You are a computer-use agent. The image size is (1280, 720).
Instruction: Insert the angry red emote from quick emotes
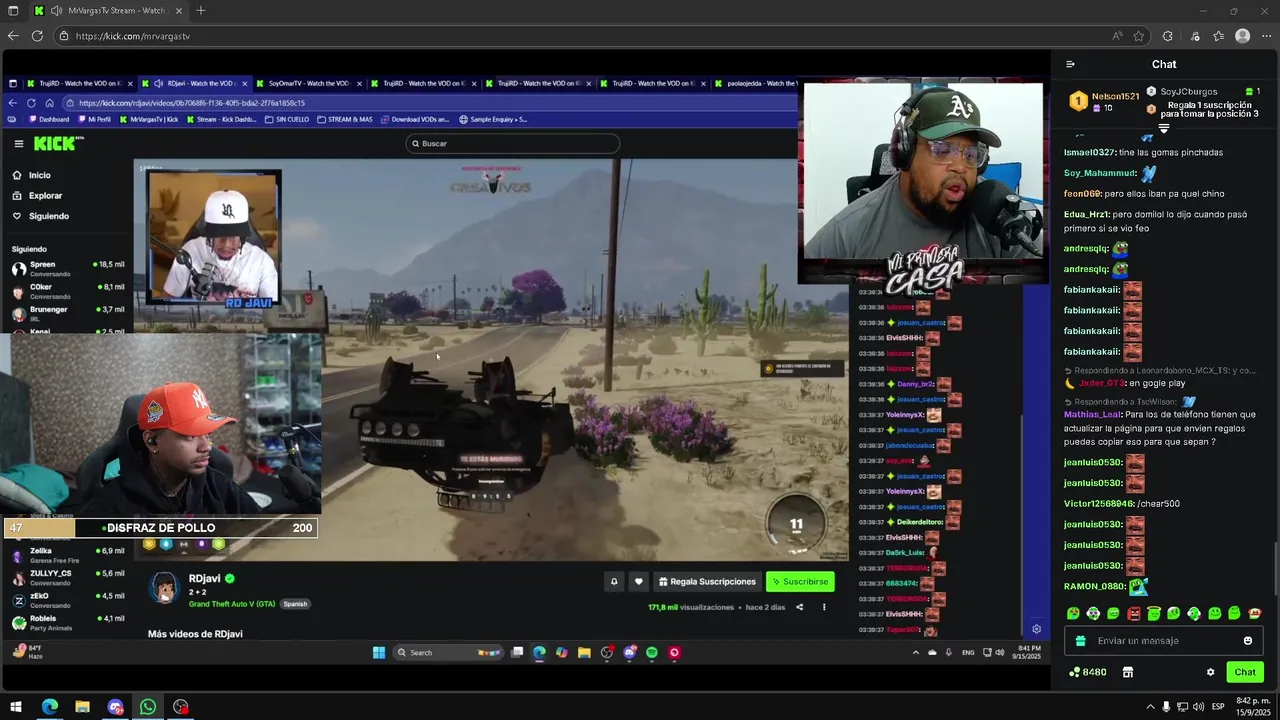[x=1134, y=613]
